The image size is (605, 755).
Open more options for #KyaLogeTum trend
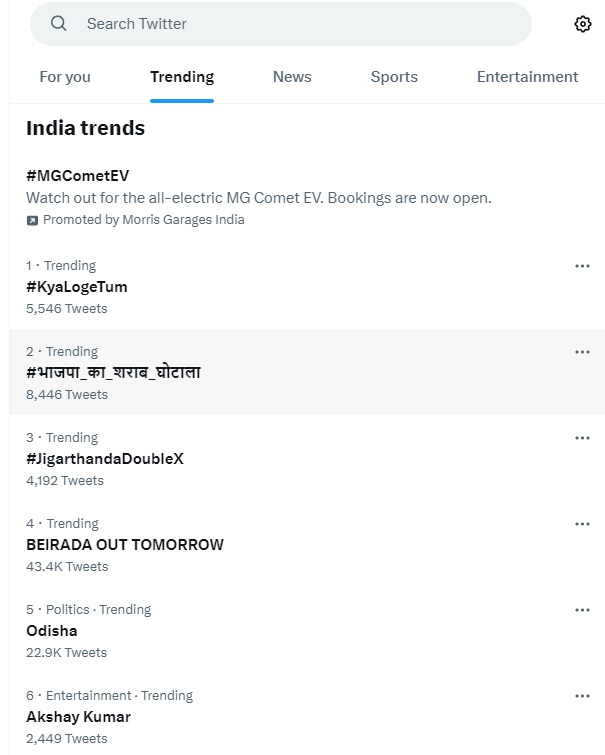click(x=582, y=266)
